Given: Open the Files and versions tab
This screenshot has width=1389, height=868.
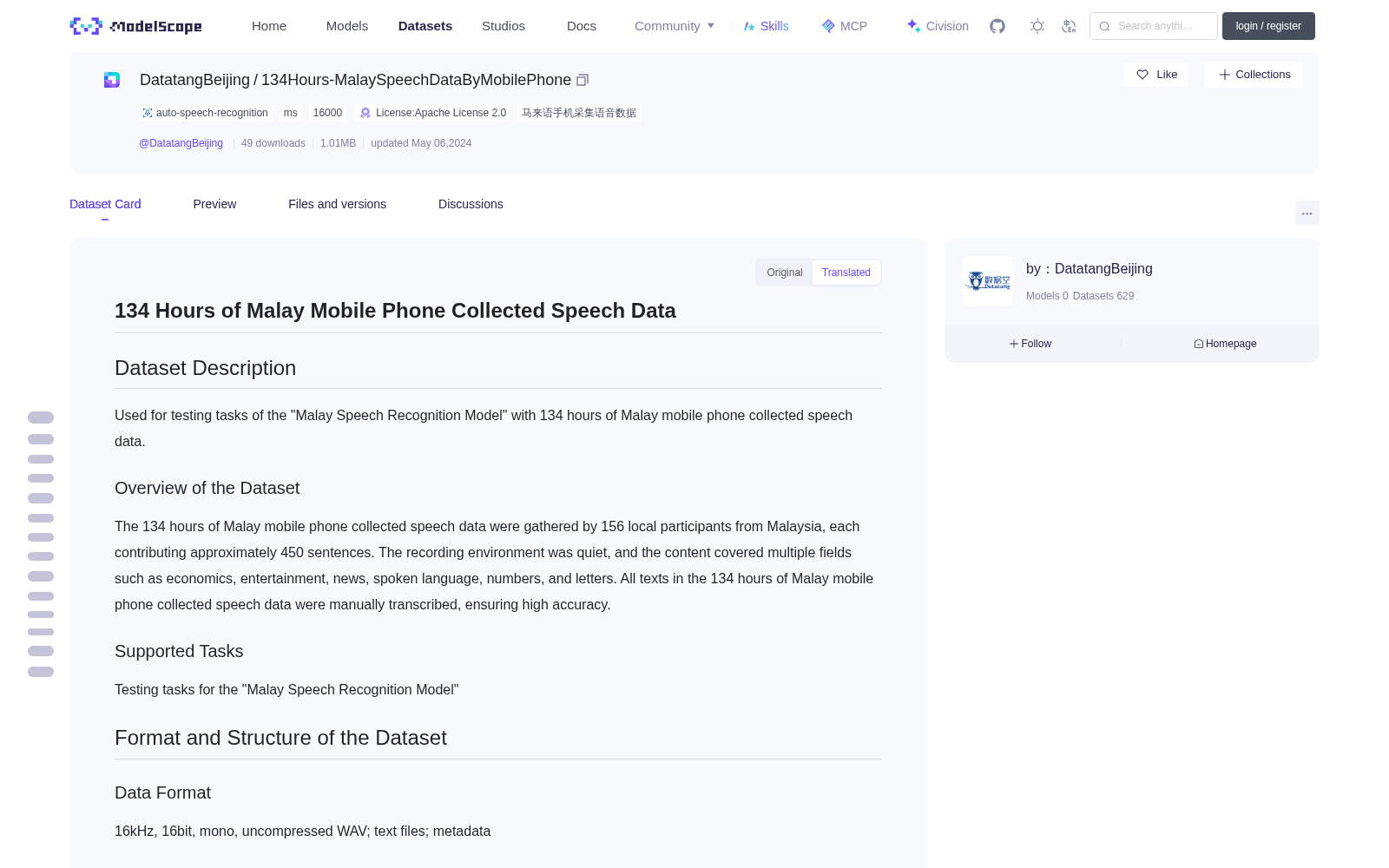Looking at the screenshot, I should point(337,204).
